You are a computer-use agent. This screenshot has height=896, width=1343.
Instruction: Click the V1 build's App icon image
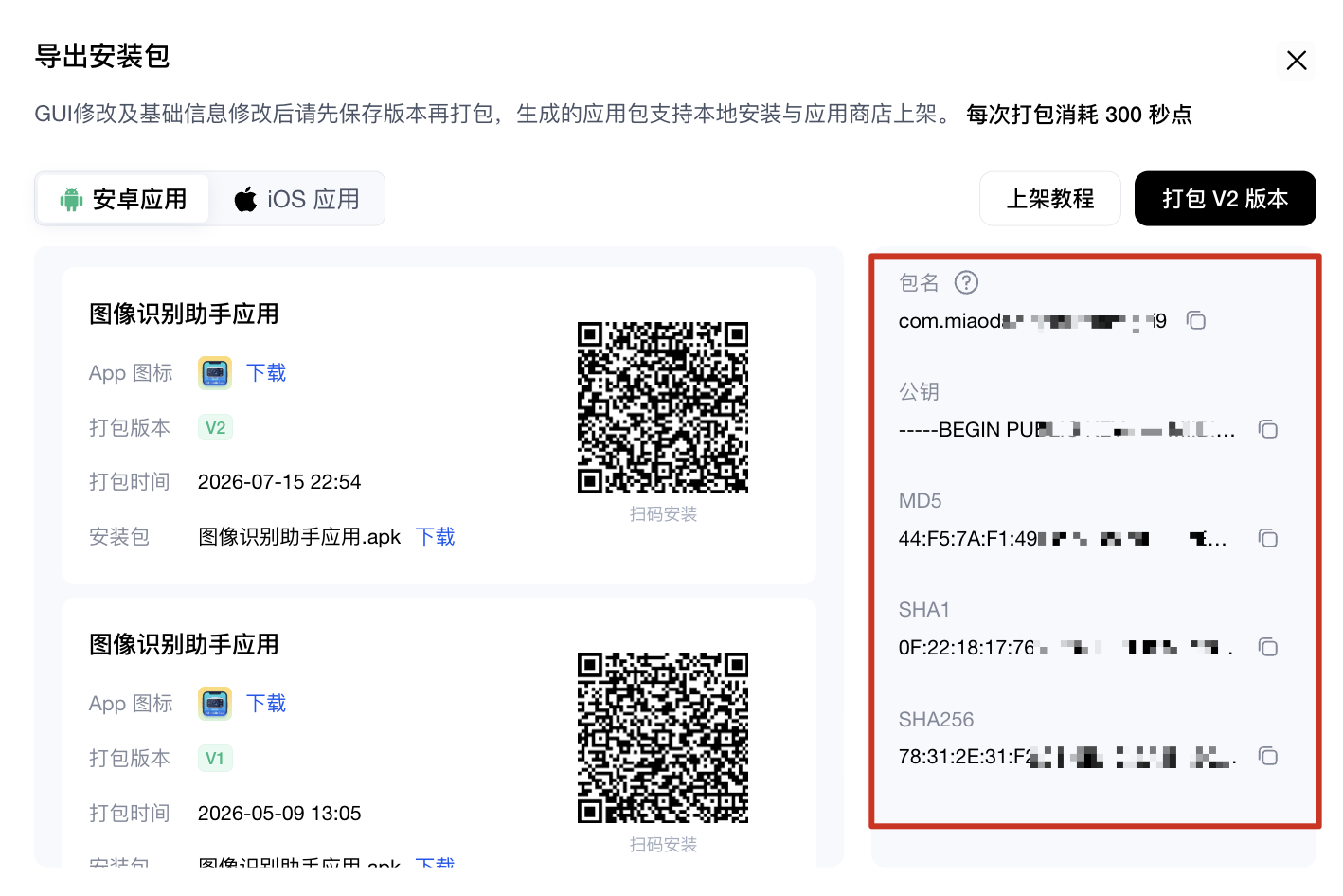215,704
